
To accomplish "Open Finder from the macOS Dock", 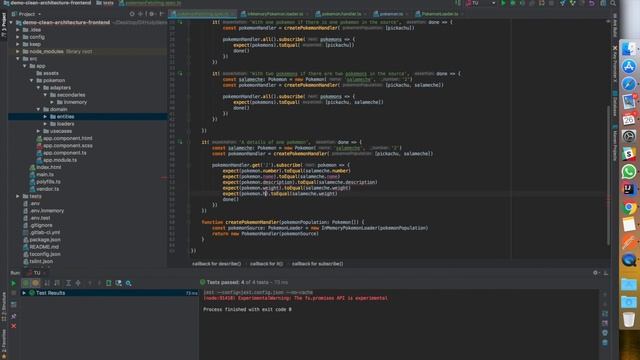I will click(x=629, y=49).
